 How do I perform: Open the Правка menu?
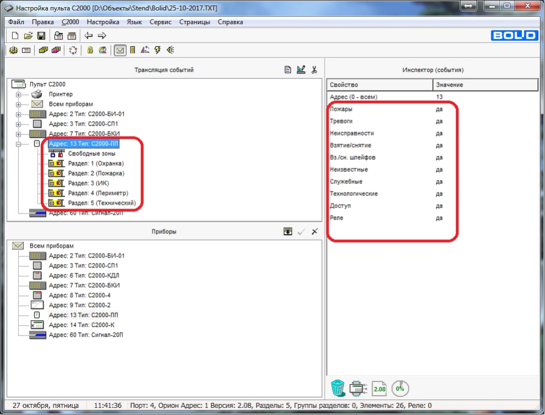coord(43,22)
